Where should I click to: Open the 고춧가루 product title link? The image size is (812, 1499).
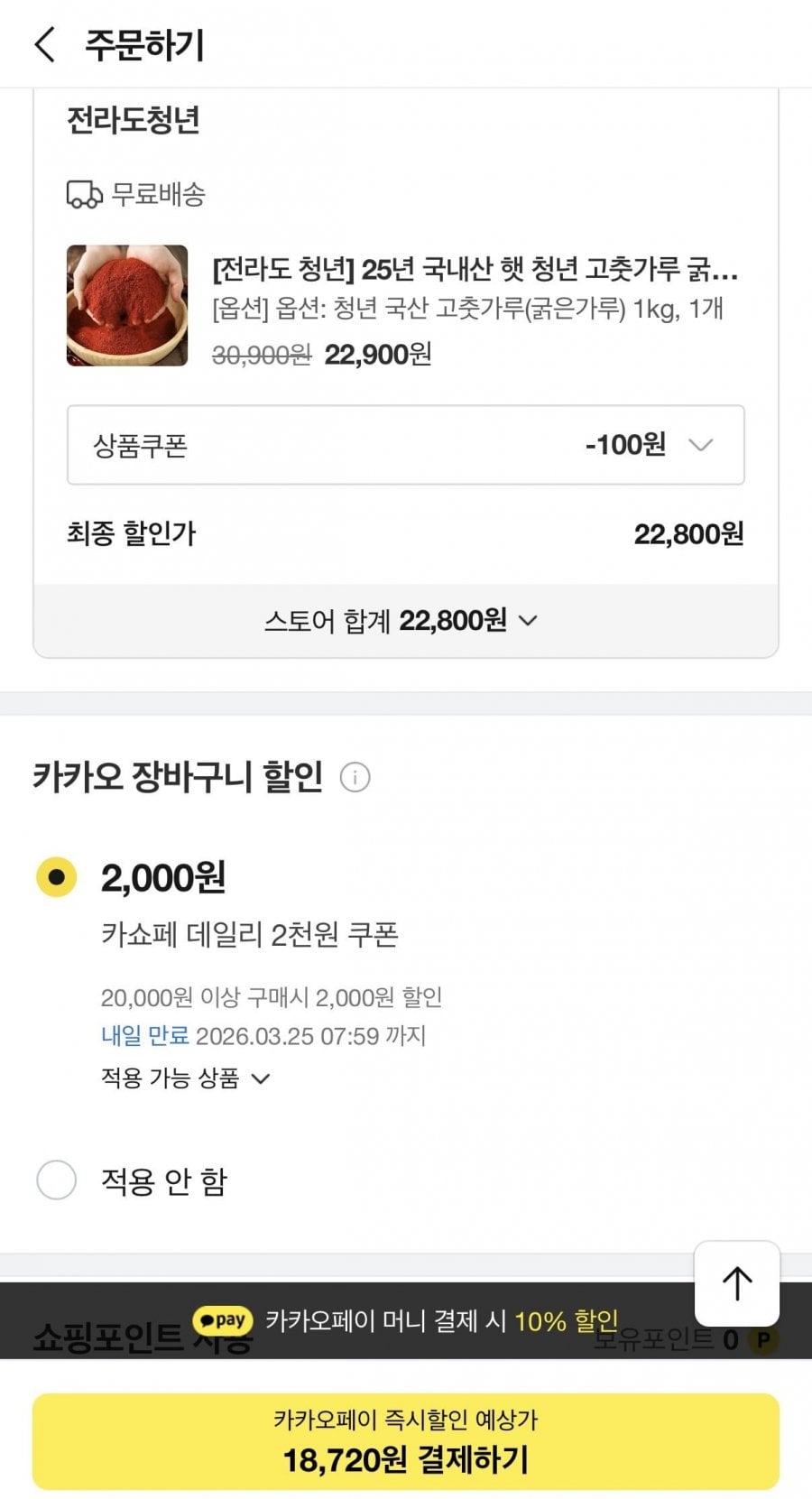tap(475, 269)
